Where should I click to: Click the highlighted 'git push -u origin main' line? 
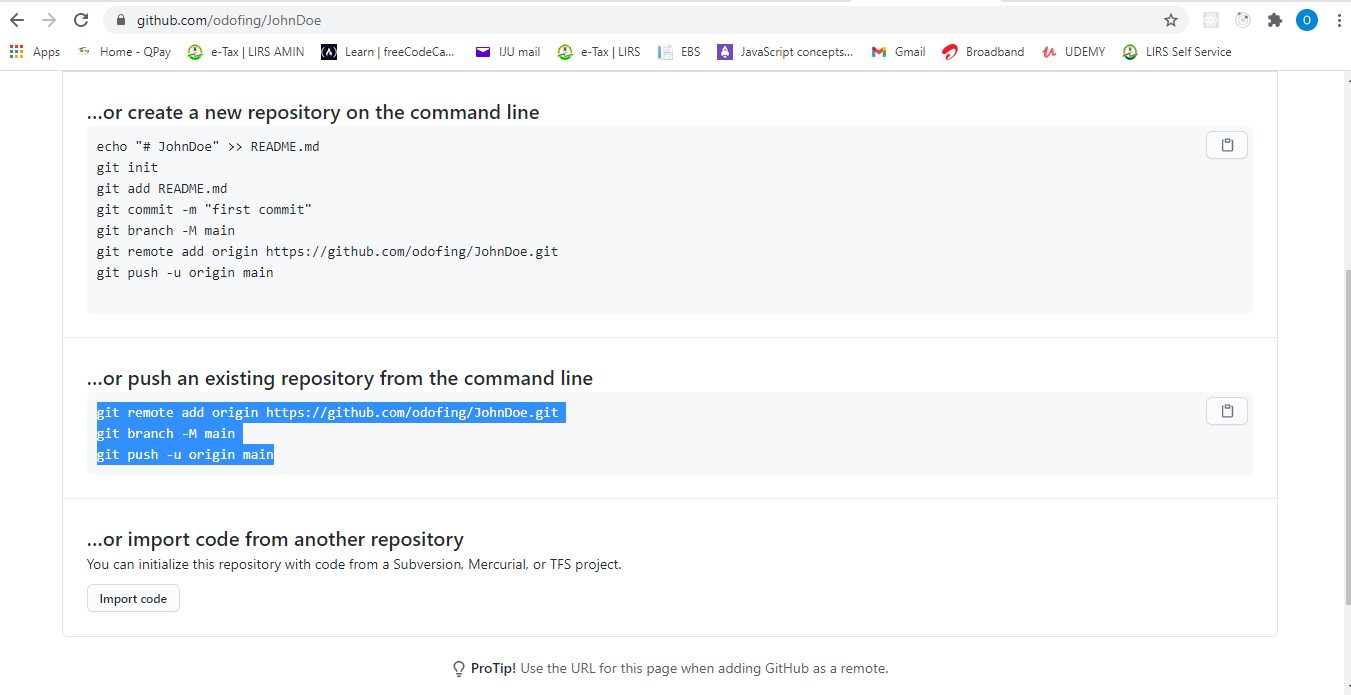click(185, 454)
